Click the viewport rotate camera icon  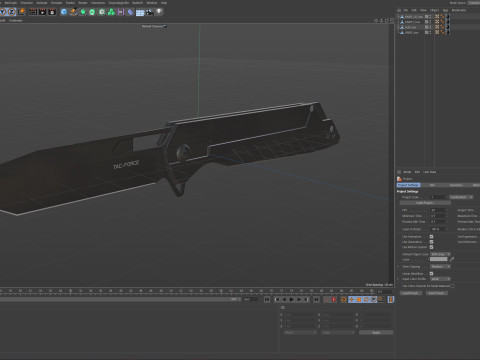coord(387,21)
